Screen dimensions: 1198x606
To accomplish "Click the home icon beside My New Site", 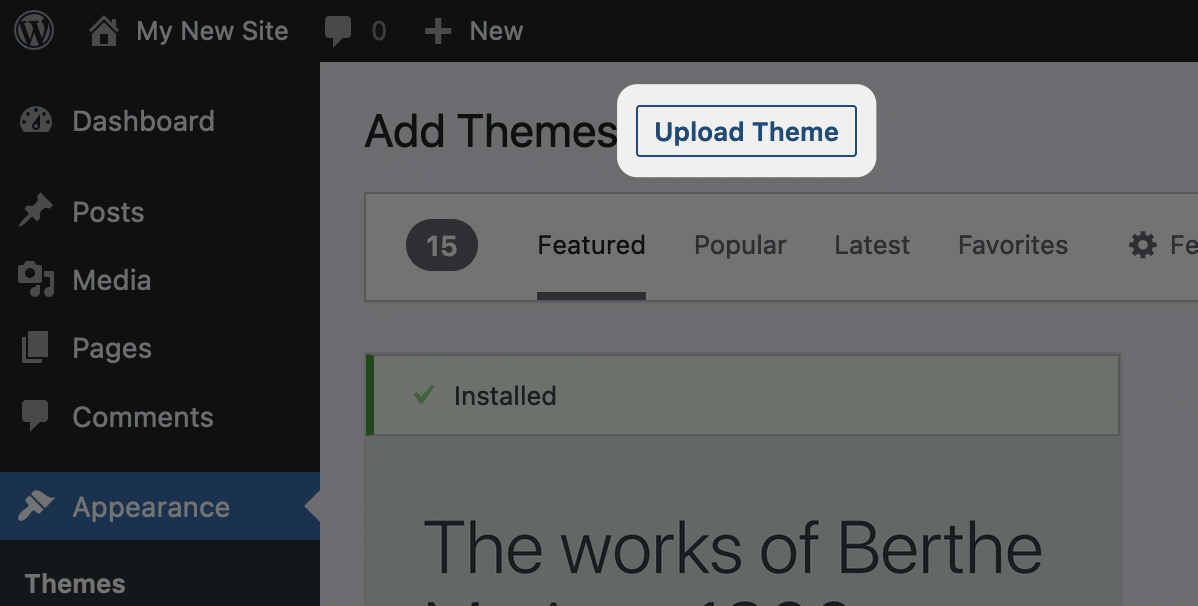I will pyautogui.click(x=104, y=31).
